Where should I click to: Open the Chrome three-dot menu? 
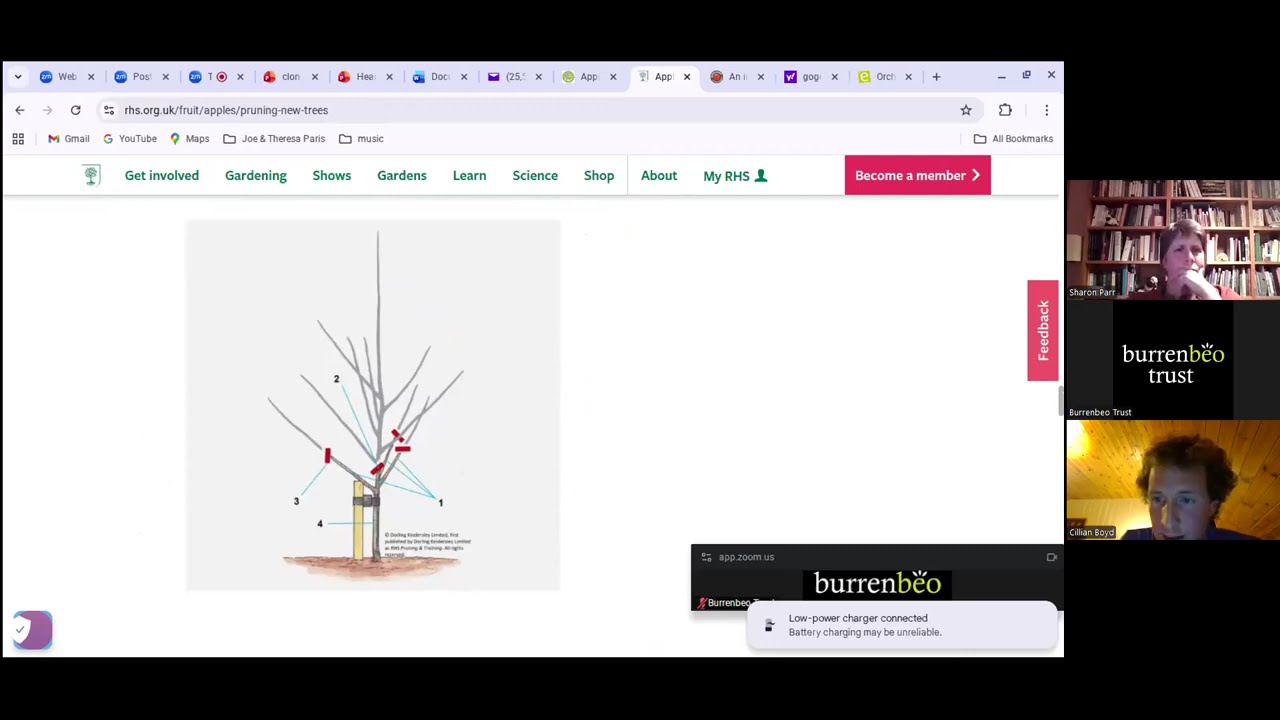tap(1046, 110)
